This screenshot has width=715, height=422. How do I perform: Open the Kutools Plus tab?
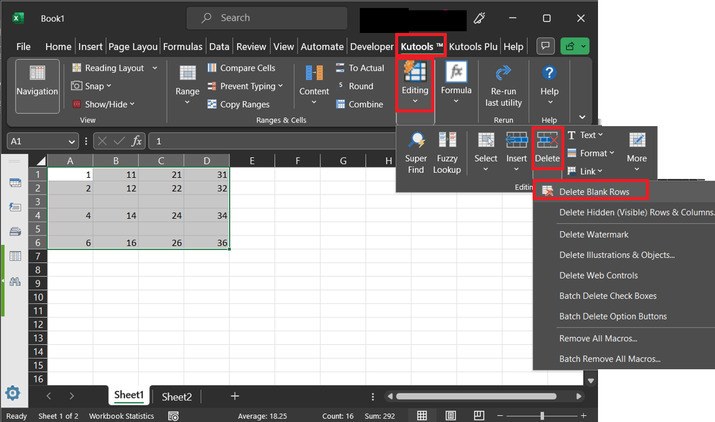tap(473, 47)
